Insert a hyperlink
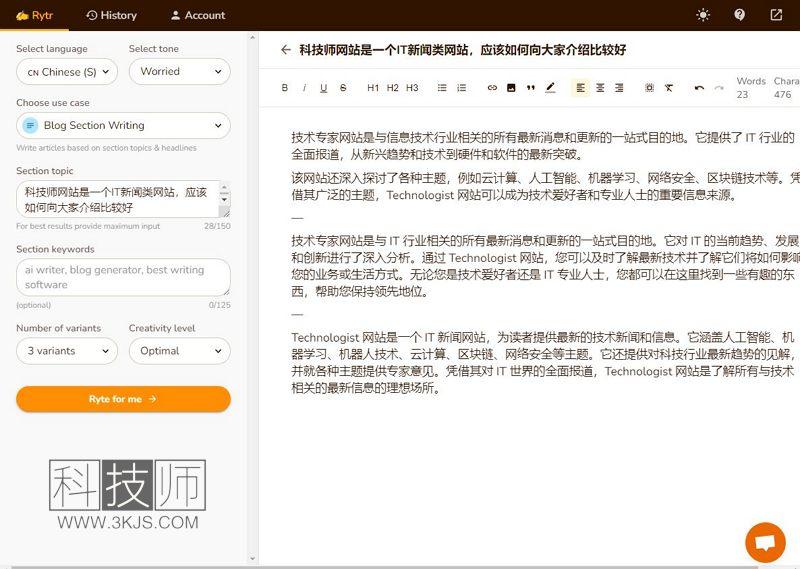The width and height of the screenshot is (800, 569). pyautogui.click(x=492, y=88)
